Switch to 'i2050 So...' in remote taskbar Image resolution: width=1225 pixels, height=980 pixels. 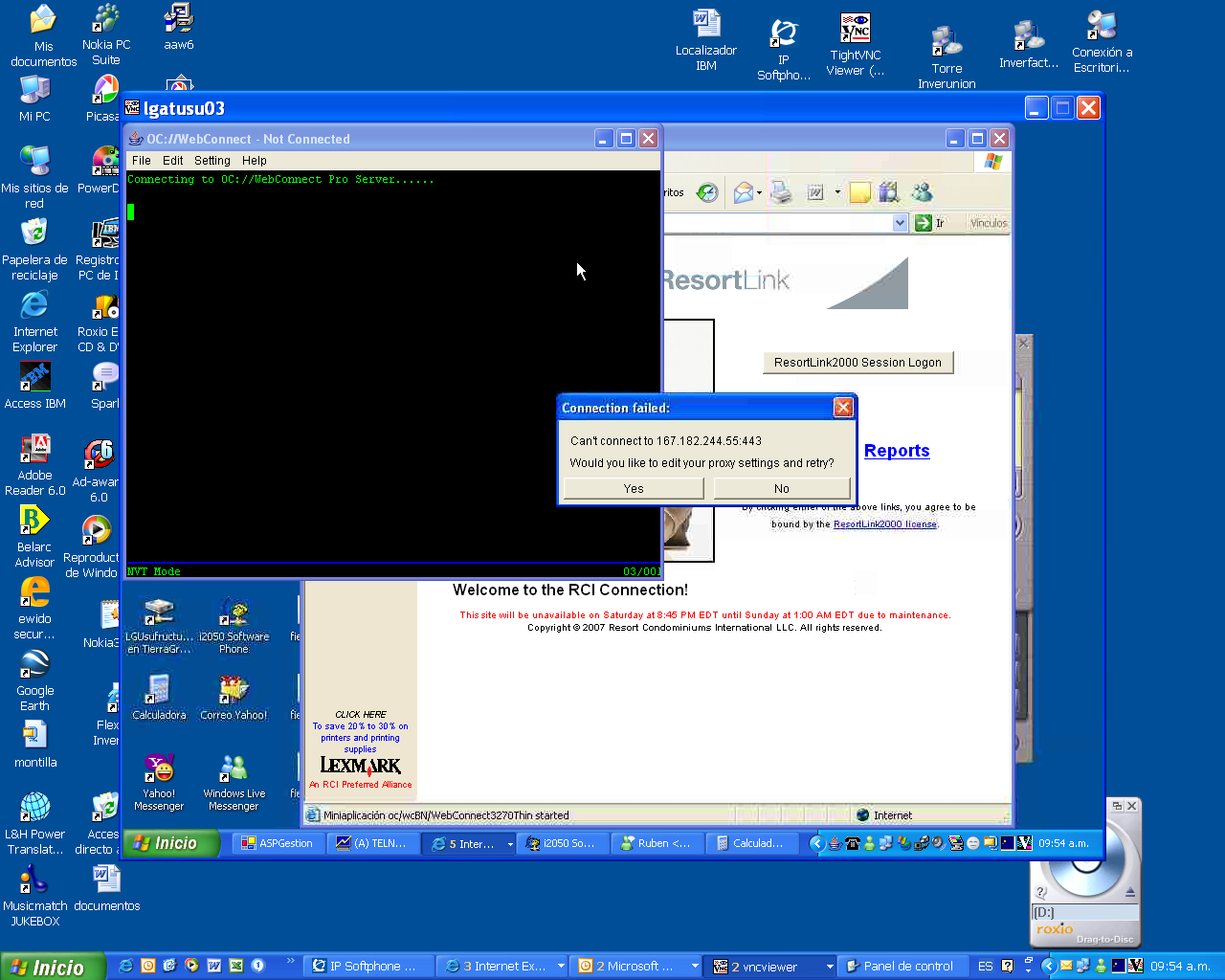pyautogui.click(x=562, y=843)
